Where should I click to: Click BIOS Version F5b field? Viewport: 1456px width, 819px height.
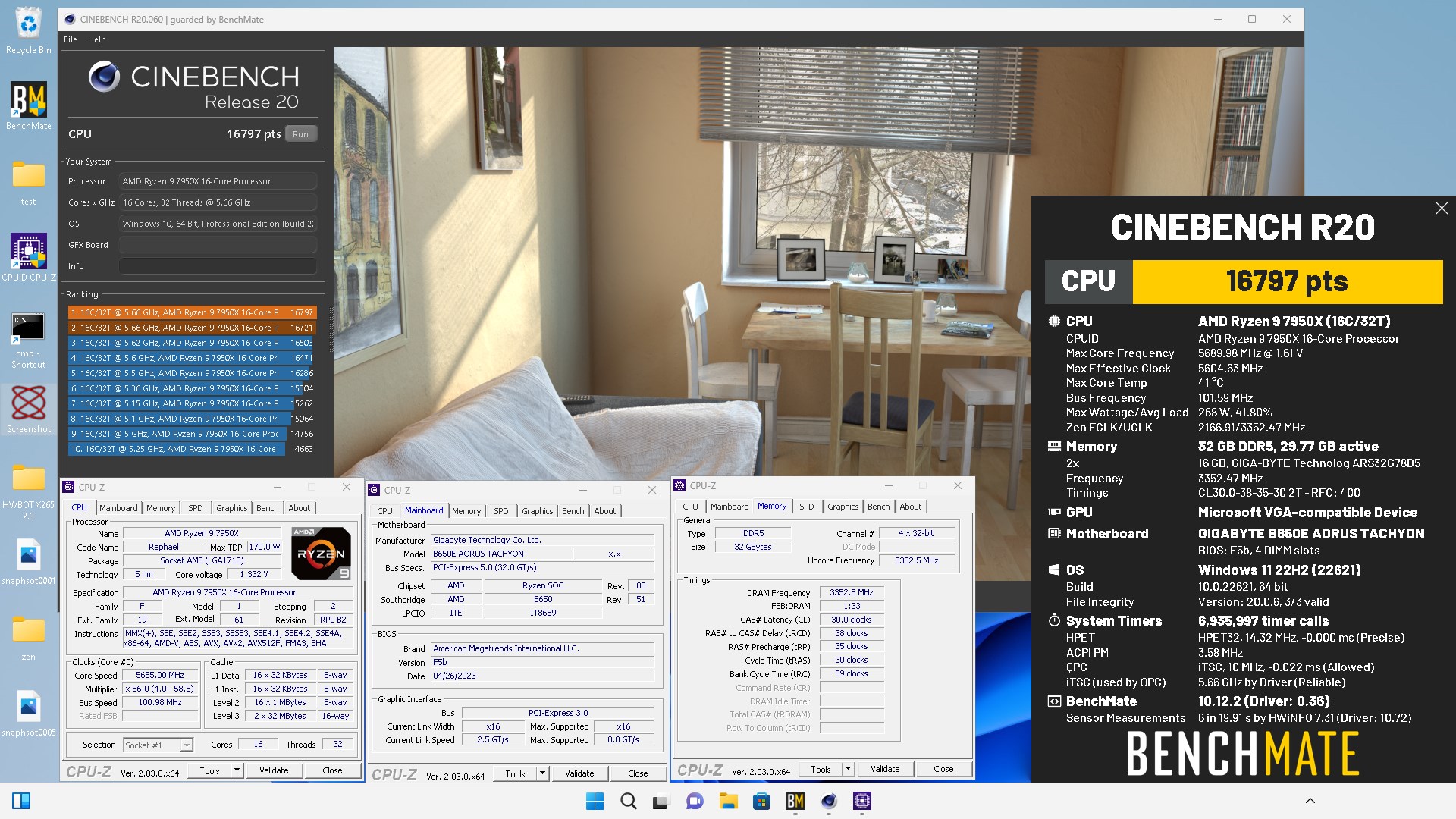pyautogui.click(x=543, y=662)
